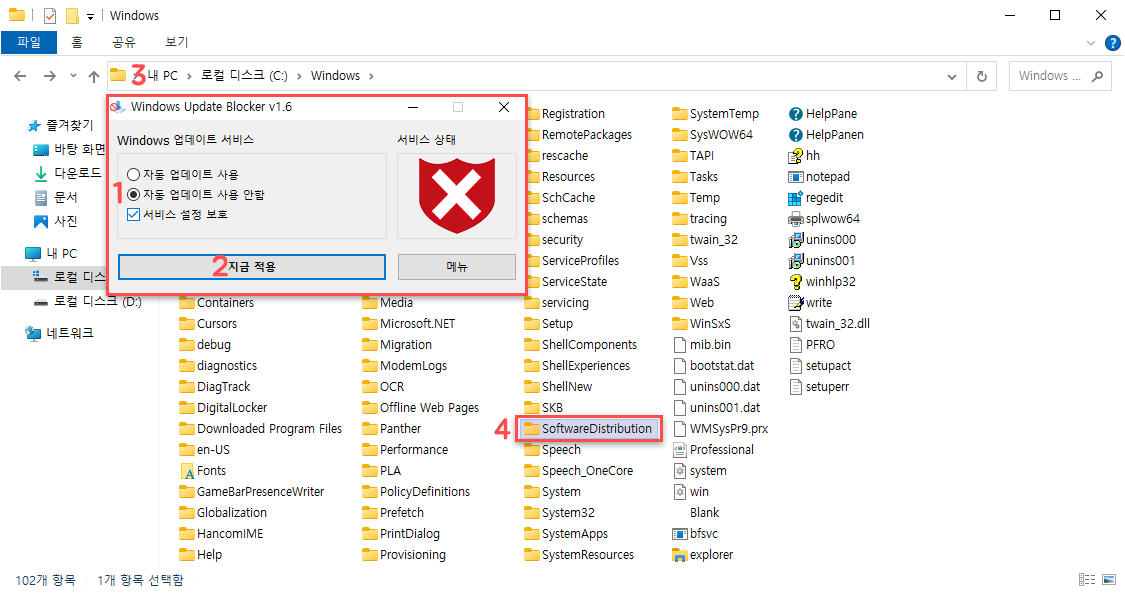Select the notepad application icon

point(795,177)
